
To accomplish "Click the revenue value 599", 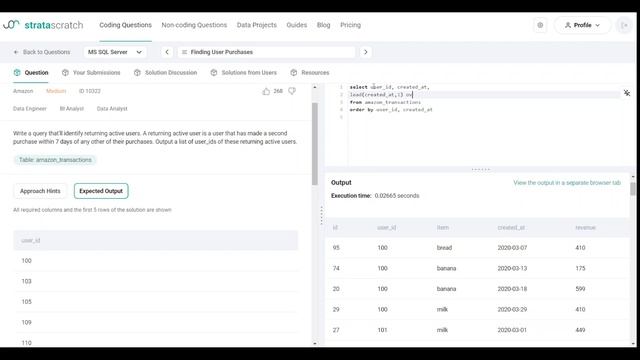I will tap(580, 289).
